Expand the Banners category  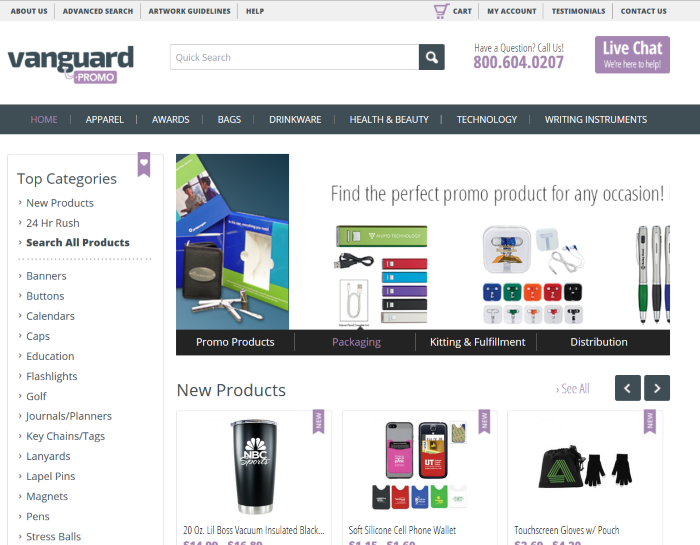(46, 276)
